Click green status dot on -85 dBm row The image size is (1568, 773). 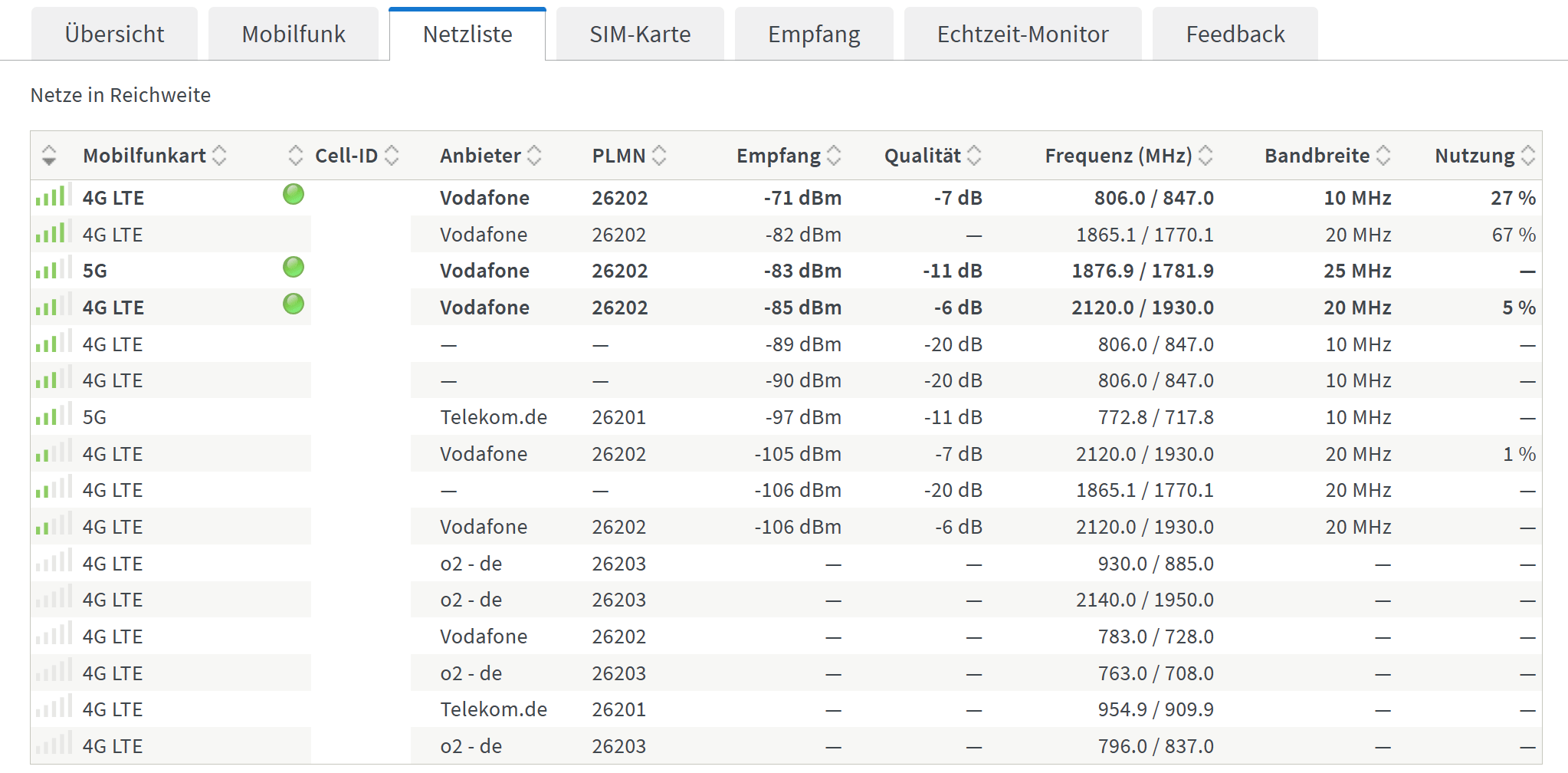tap(294, 304)
